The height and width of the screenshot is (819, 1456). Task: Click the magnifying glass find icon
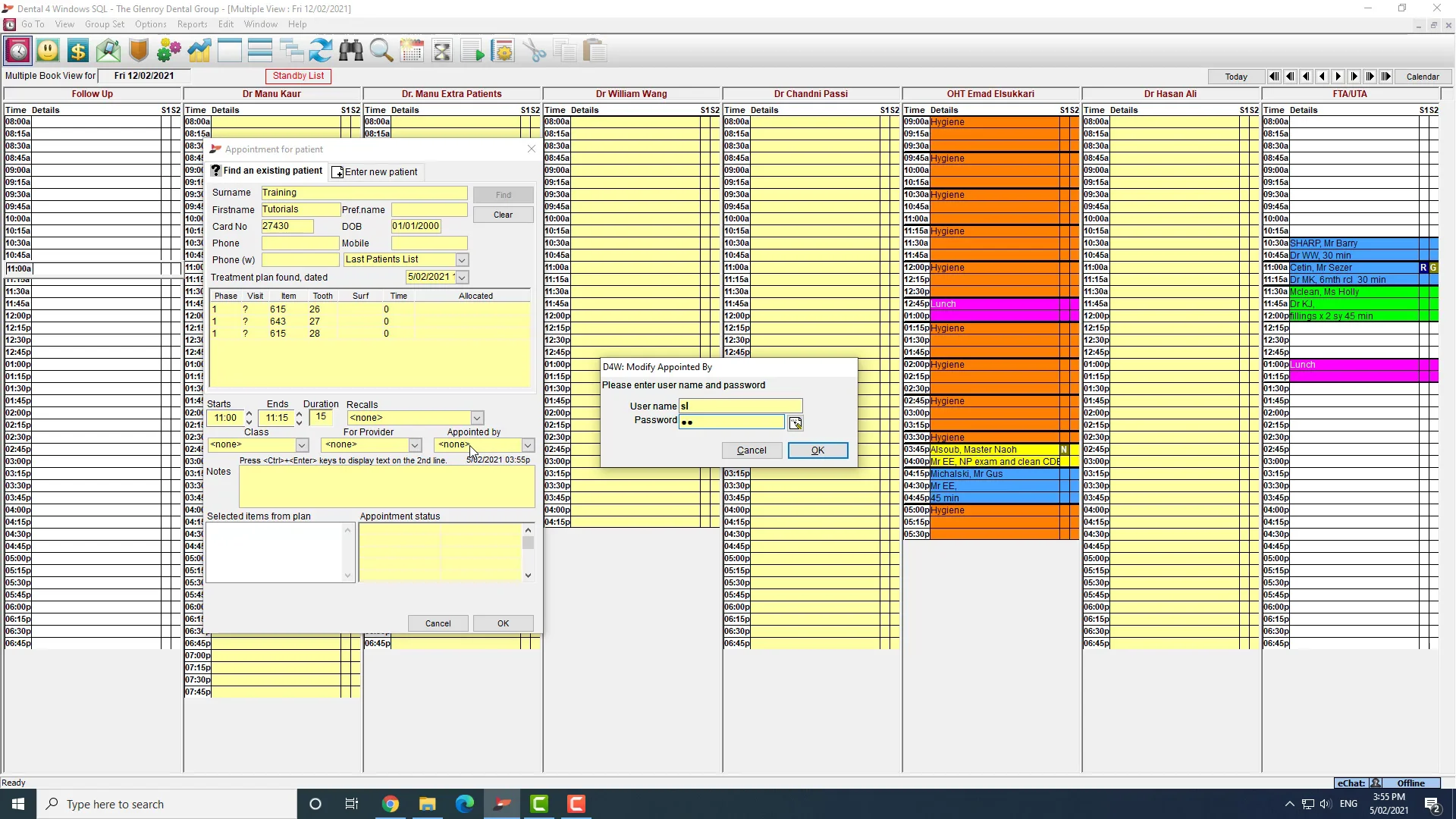(x=381, y=51)
